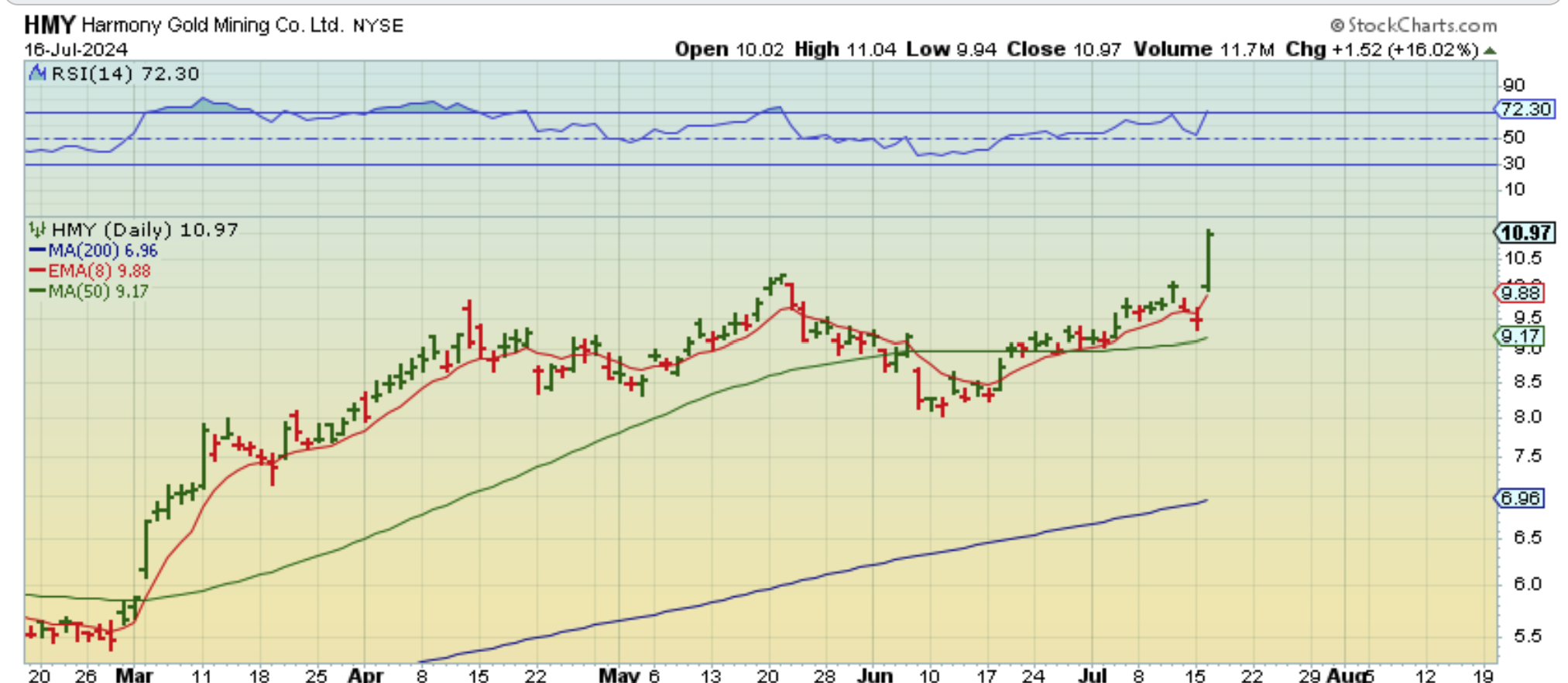Image resolution: width=1568 pixels, height=683 pixels.
Task: Click the Volume 11.7M value
Action: tap(1203, 50)
